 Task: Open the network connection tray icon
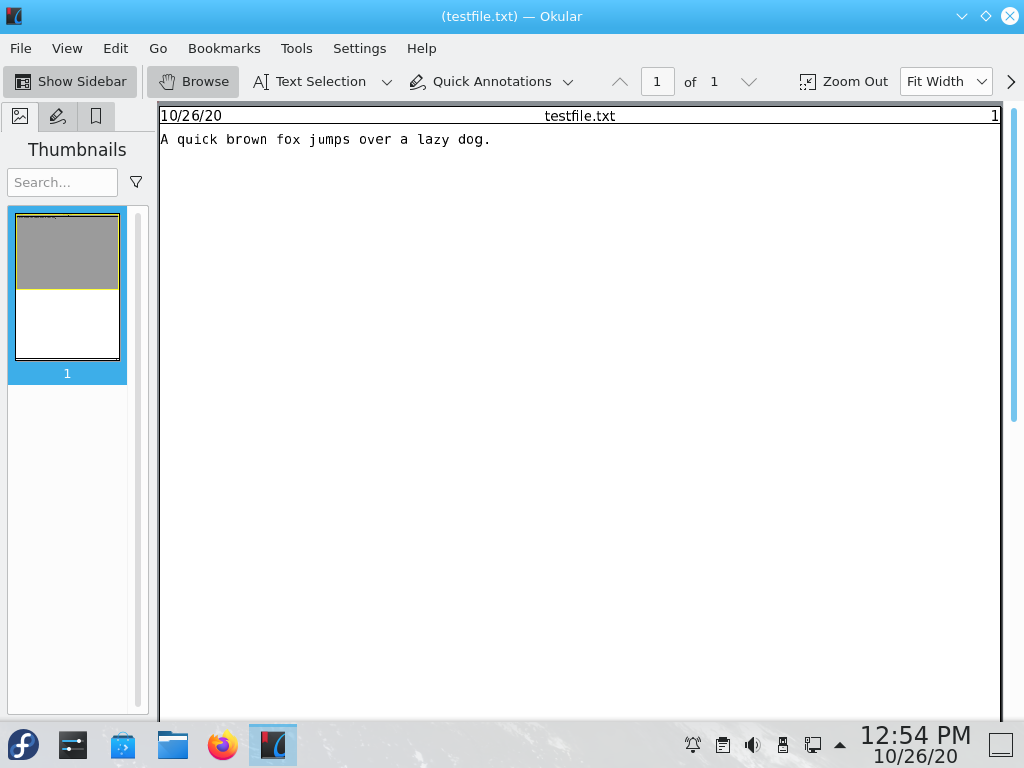[x=813, y=744]
